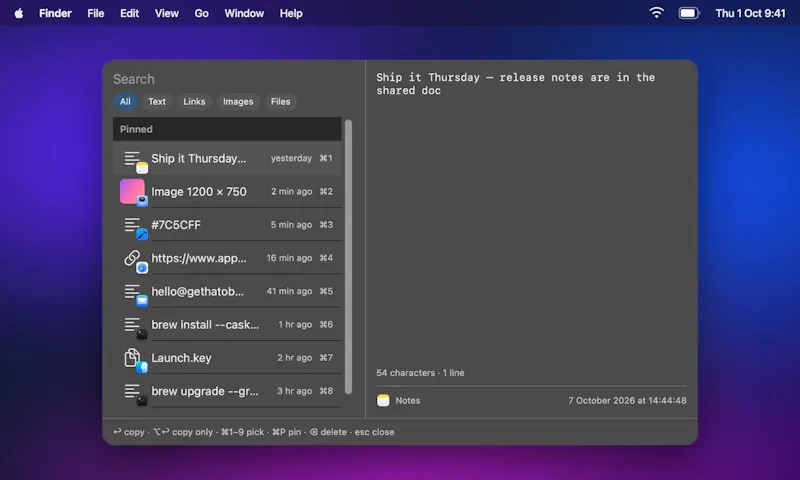Click the 7 October 2026 timestamp
The width and height of the screenshot is (800, 480).
[627, 400]
